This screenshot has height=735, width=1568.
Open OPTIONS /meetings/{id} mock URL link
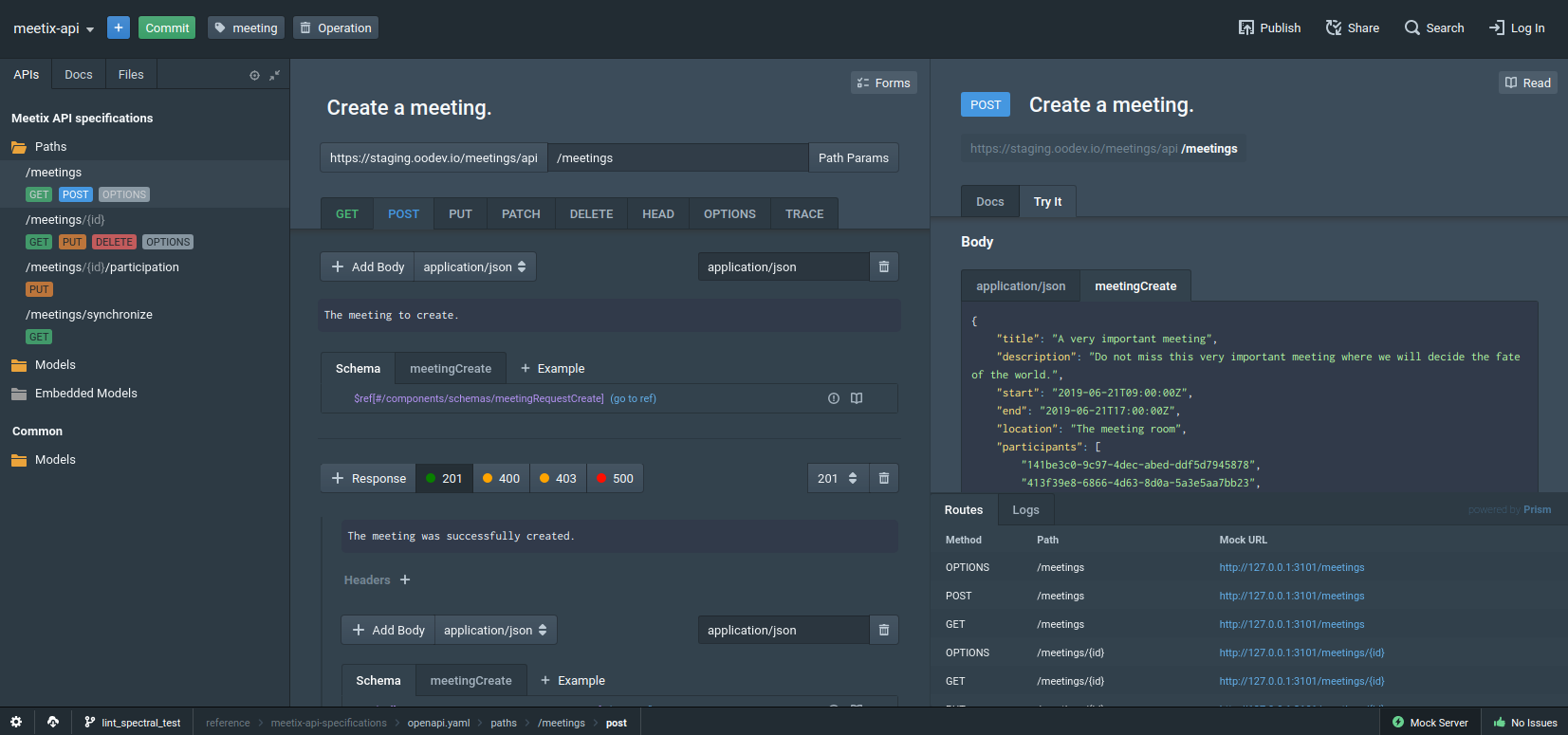pyautogui.click(x=1301, y=652)
